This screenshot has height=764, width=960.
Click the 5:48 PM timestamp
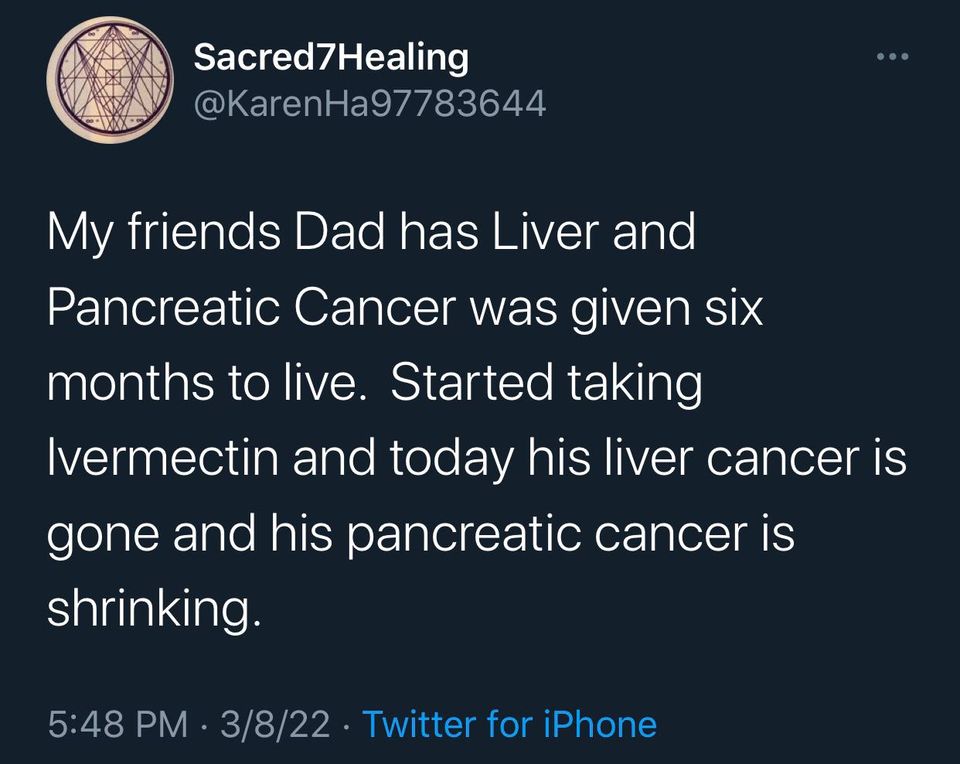[x=117, y=723]
